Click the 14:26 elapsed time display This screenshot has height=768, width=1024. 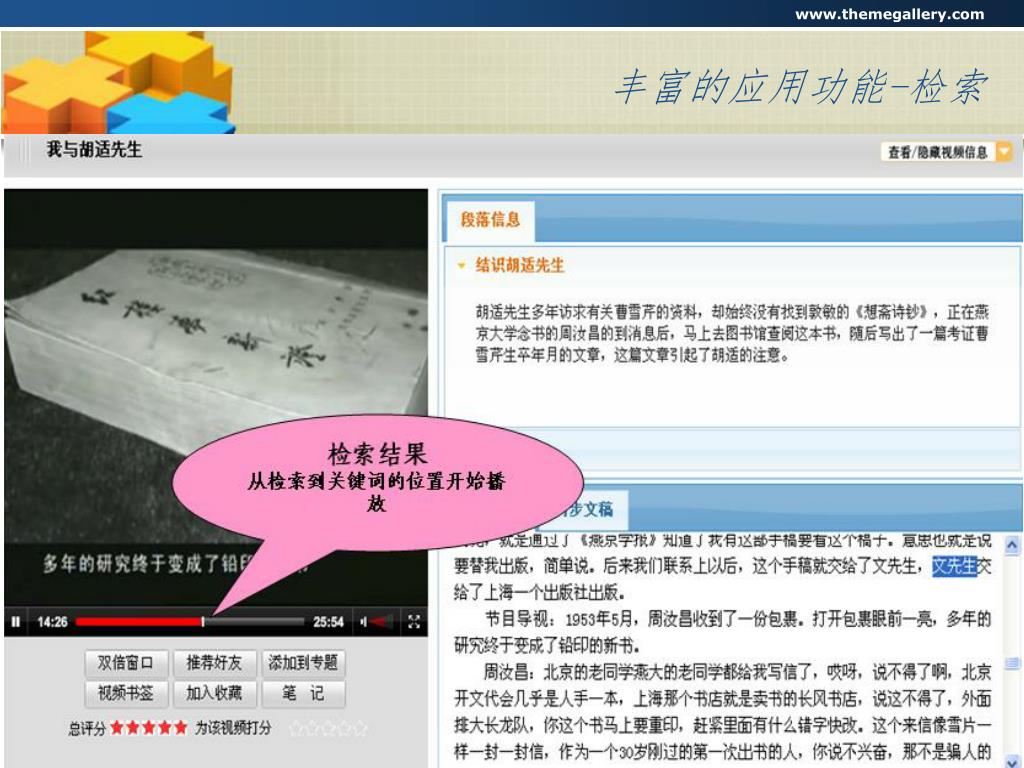52,622
